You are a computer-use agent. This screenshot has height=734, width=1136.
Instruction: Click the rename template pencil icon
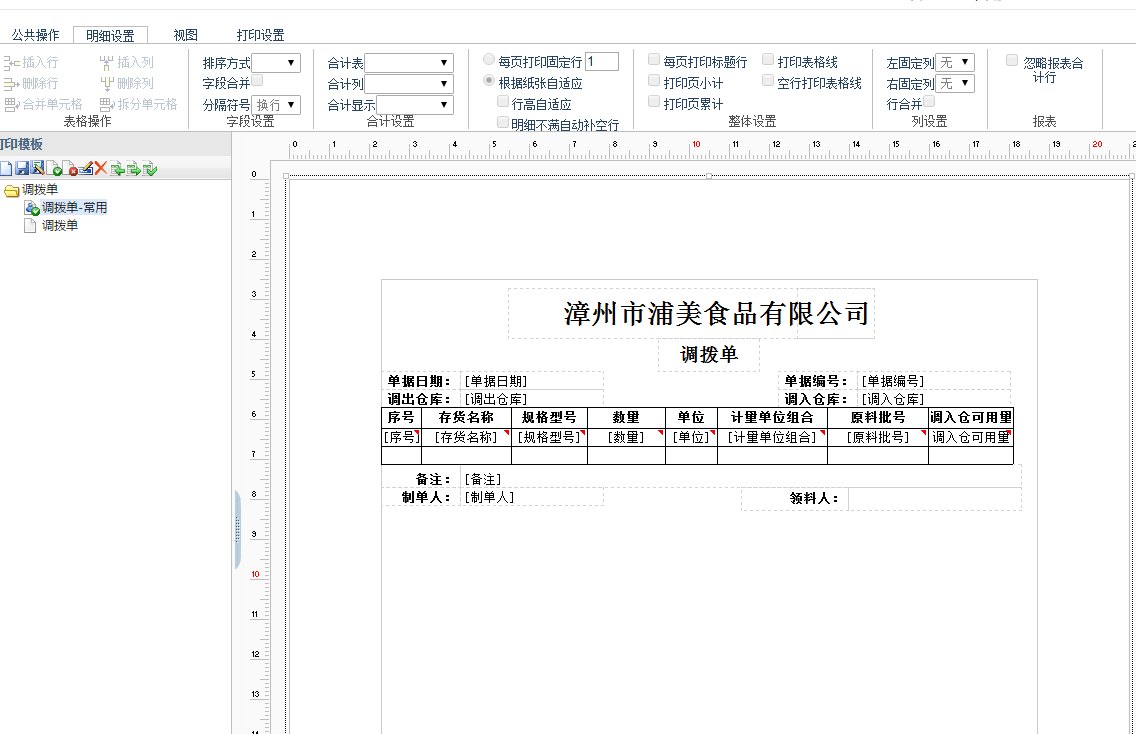click(85, 169)
